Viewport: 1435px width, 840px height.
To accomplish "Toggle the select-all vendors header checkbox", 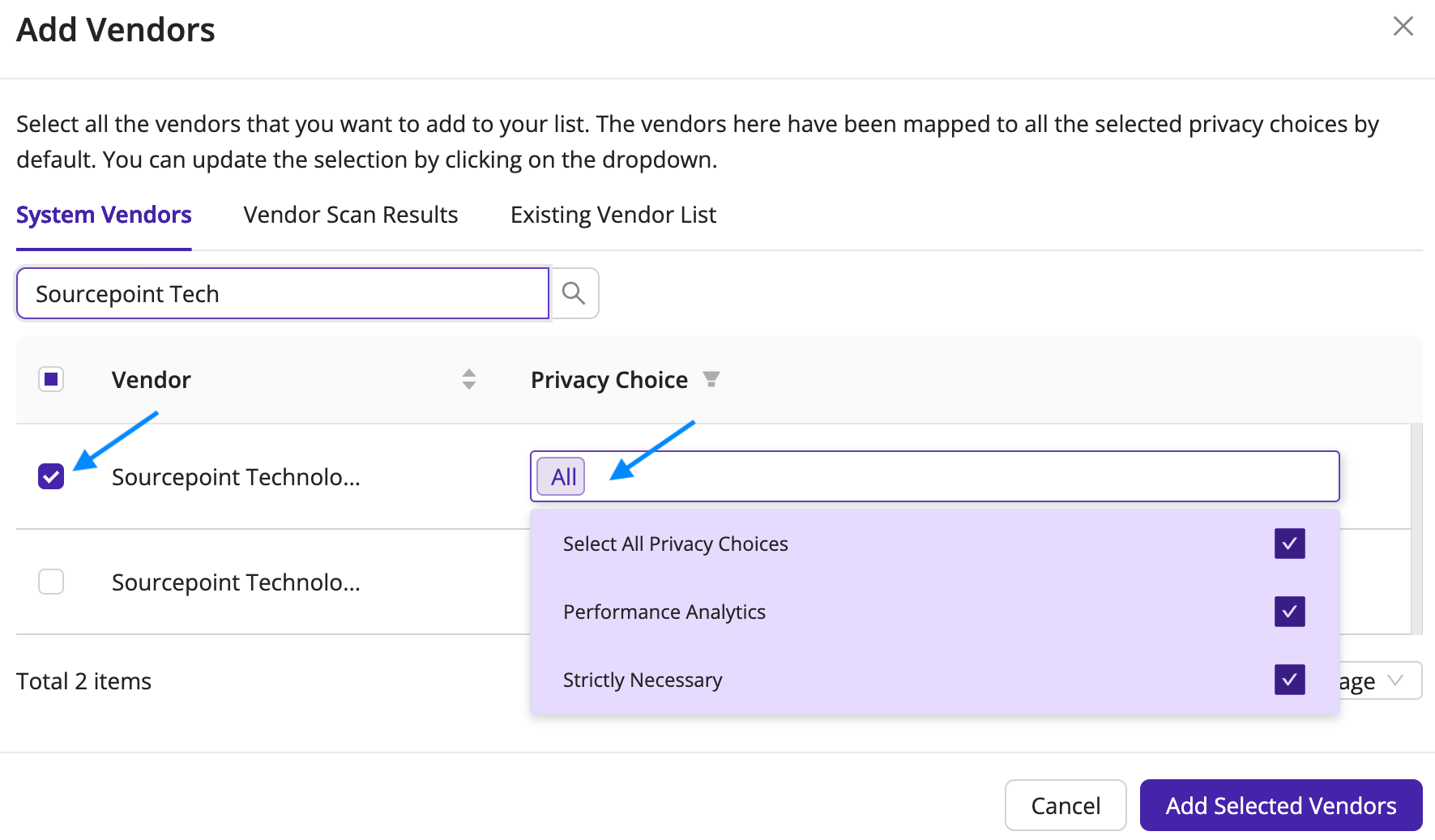I will [51, 379].
